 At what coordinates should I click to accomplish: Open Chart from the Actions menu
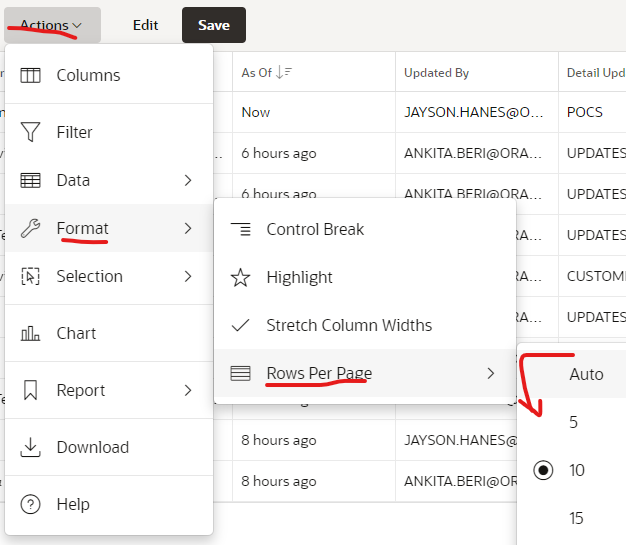109,333
